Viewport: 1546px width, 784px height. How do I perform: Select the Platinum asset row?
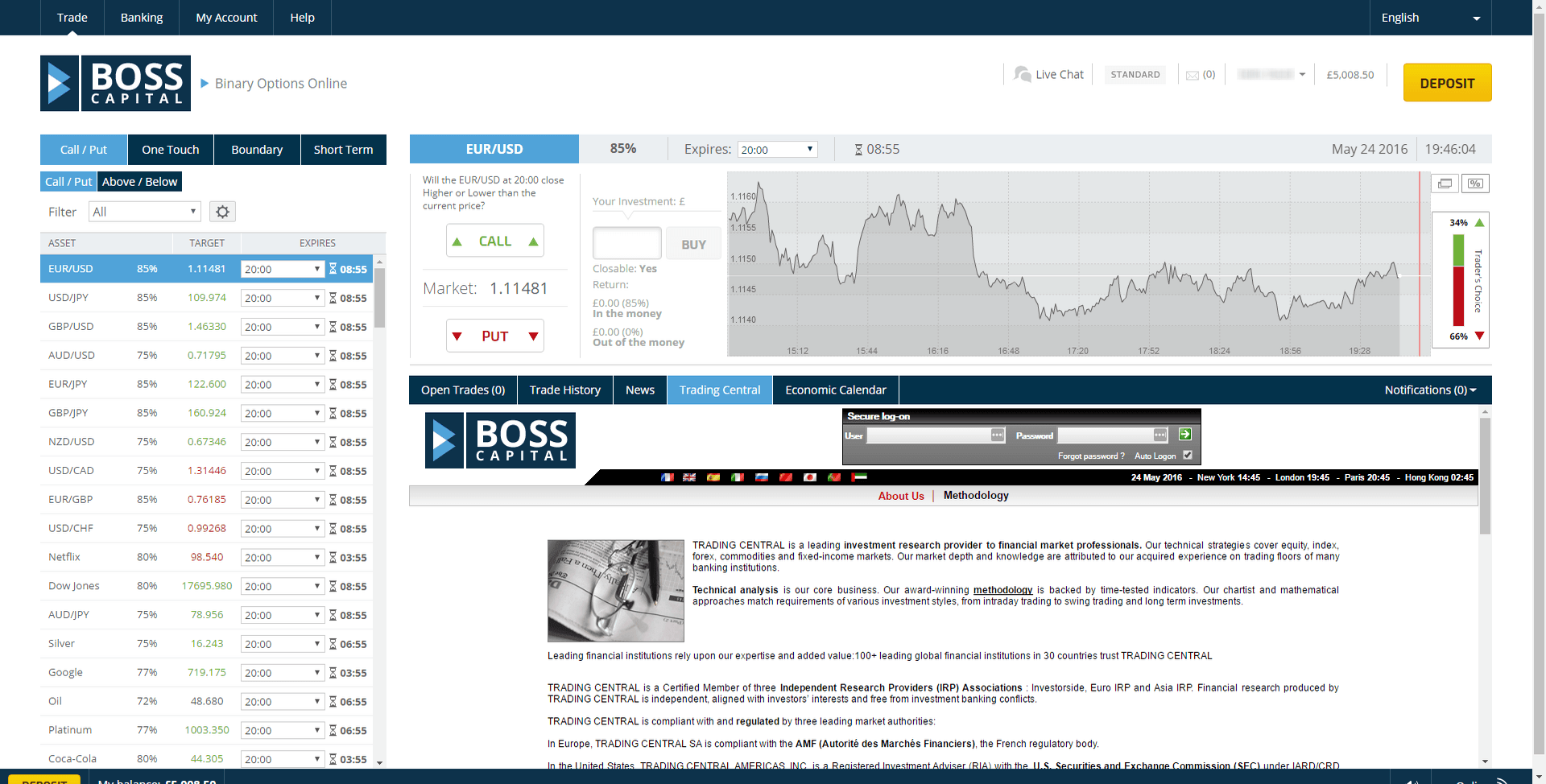click(207, 730)
